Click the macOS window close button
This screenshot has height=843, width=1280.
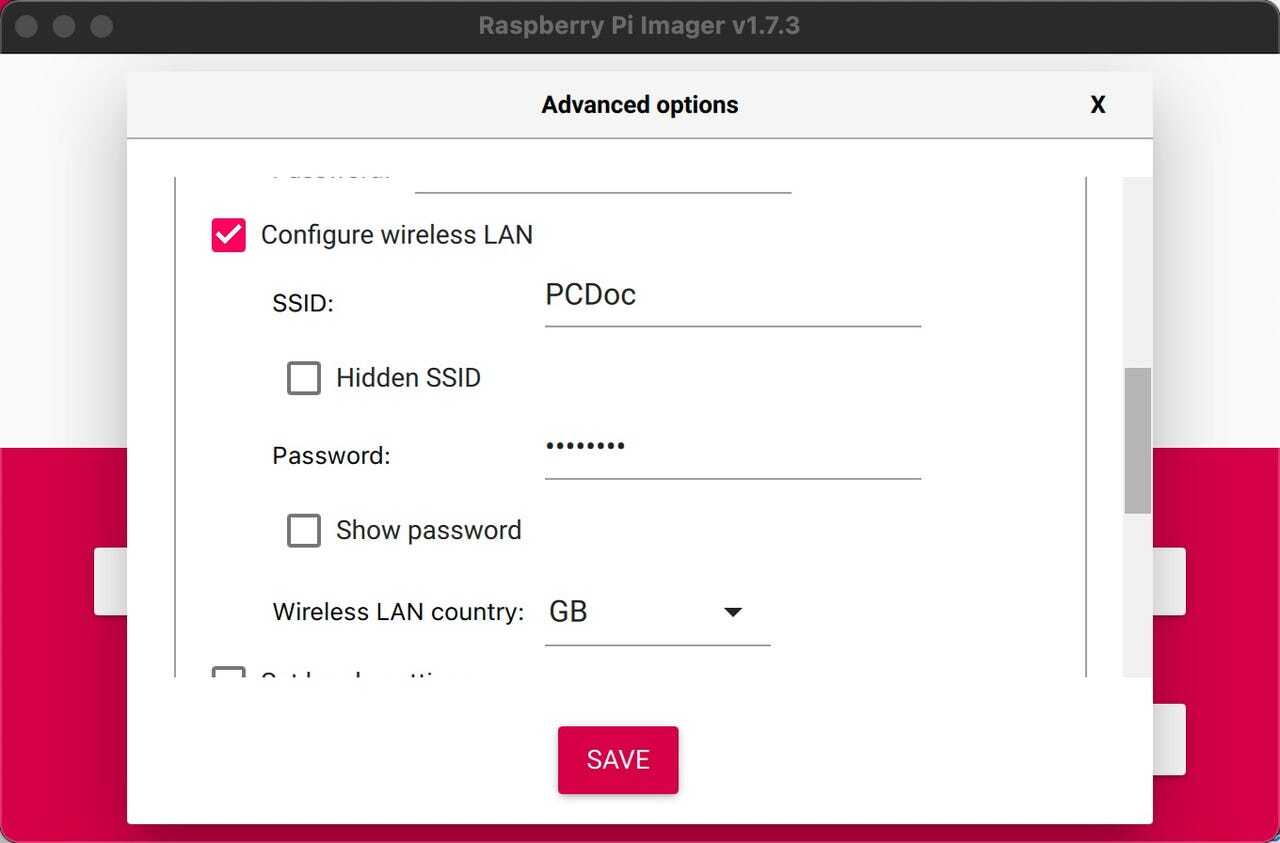(27, 26)
